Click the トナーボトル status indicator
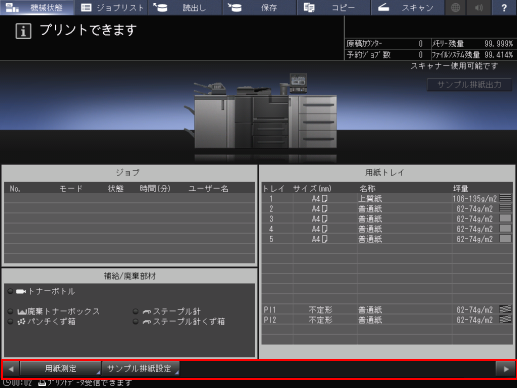 10,291
